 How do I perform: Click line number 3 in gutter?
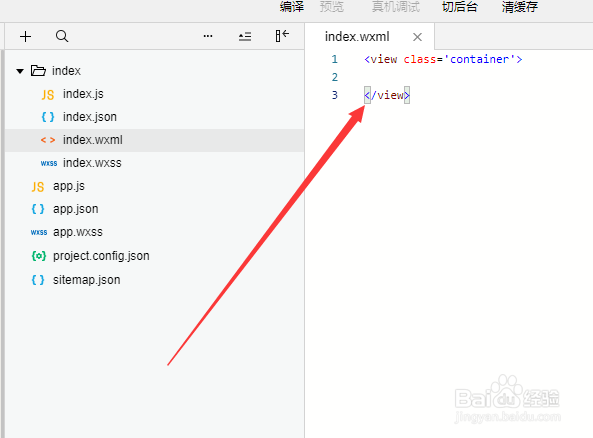(335, 95)
